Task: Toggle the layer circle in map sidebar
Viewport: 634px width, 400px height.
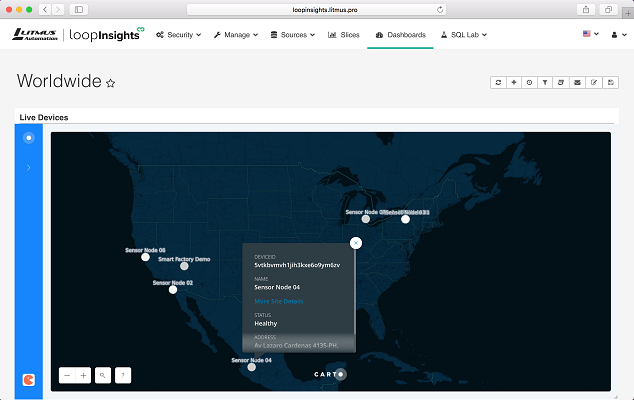Action: click(29, 138)
